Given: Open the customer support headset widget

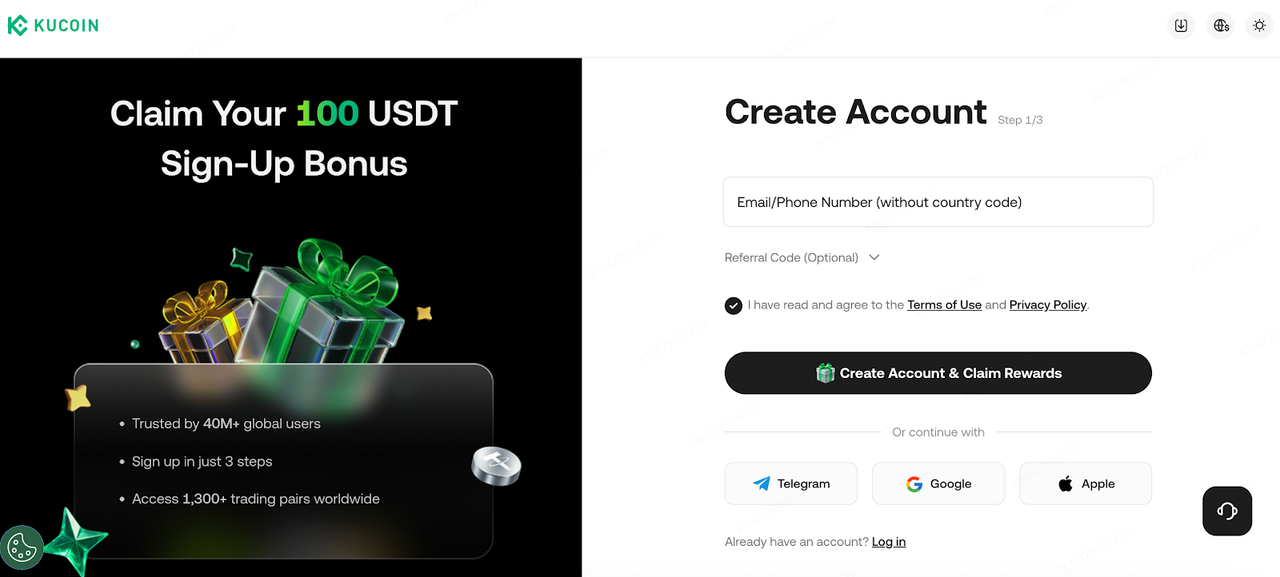Looking at the screenshot, I should point(1227,511).
